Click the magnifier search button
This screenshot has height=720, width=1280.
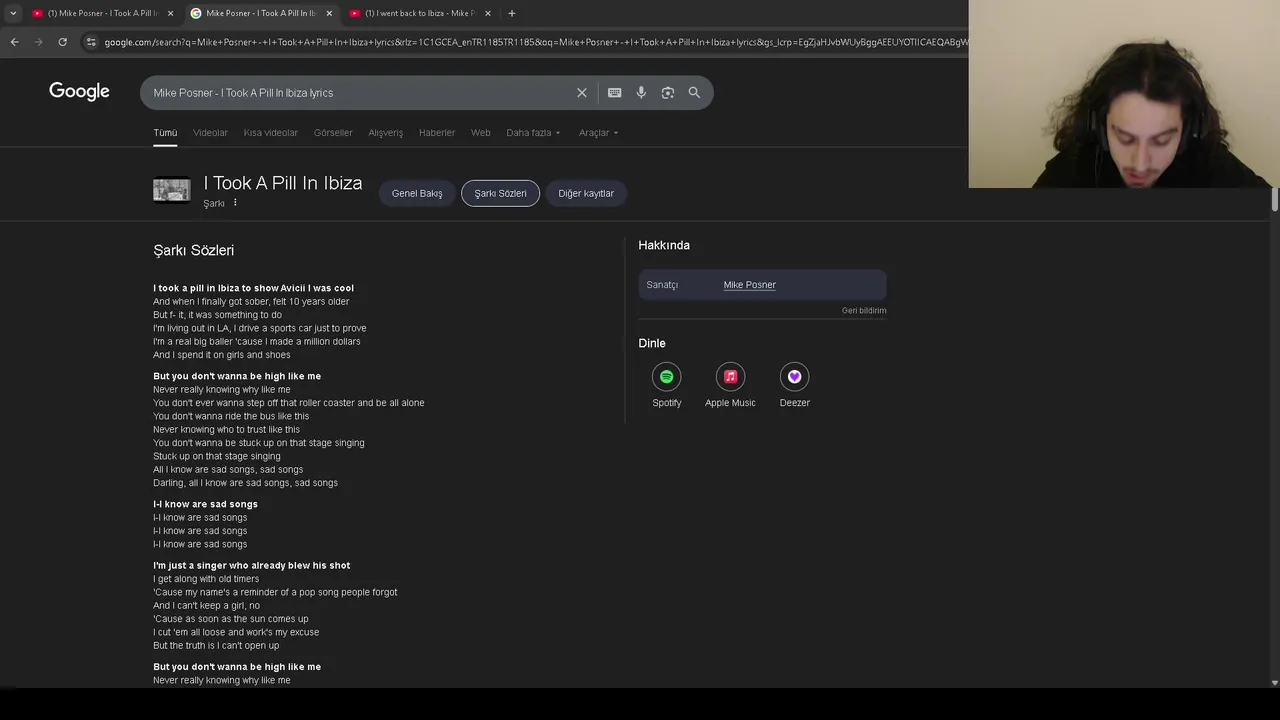tap(694, 93)
